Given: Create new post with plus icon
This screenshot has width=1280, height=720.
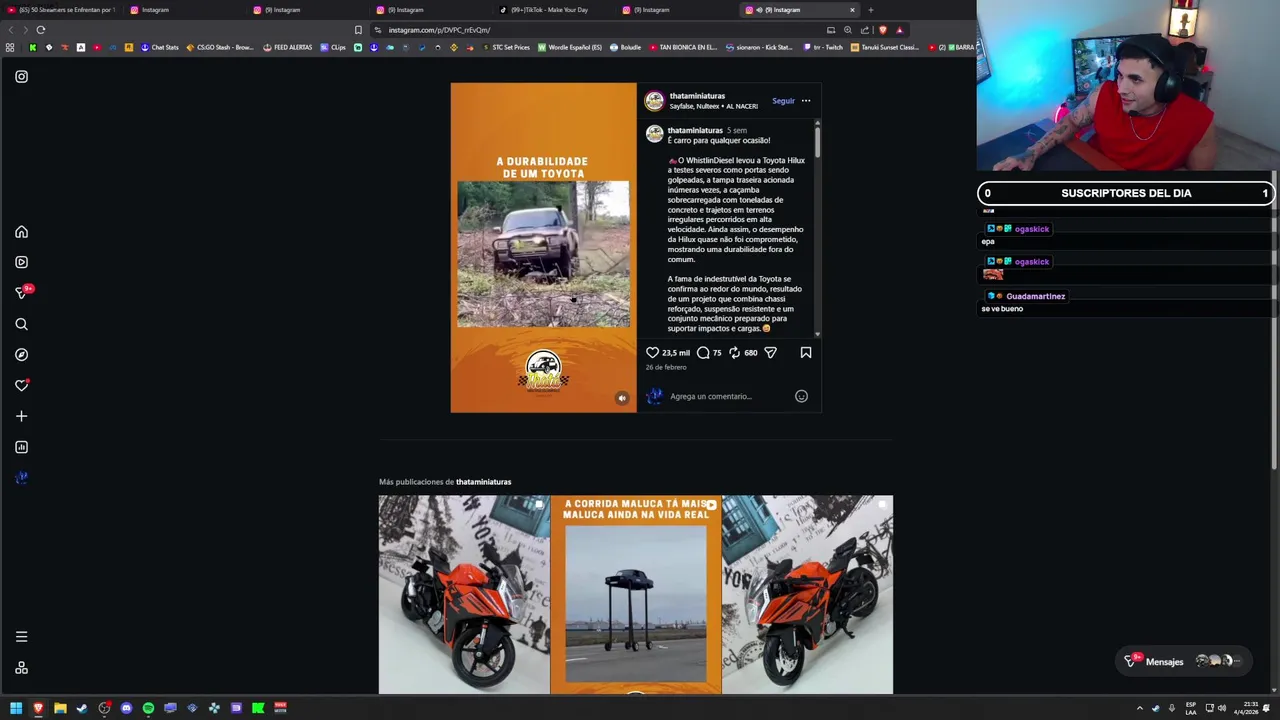Looking at the screenshot, I should (x=21, y=416).
